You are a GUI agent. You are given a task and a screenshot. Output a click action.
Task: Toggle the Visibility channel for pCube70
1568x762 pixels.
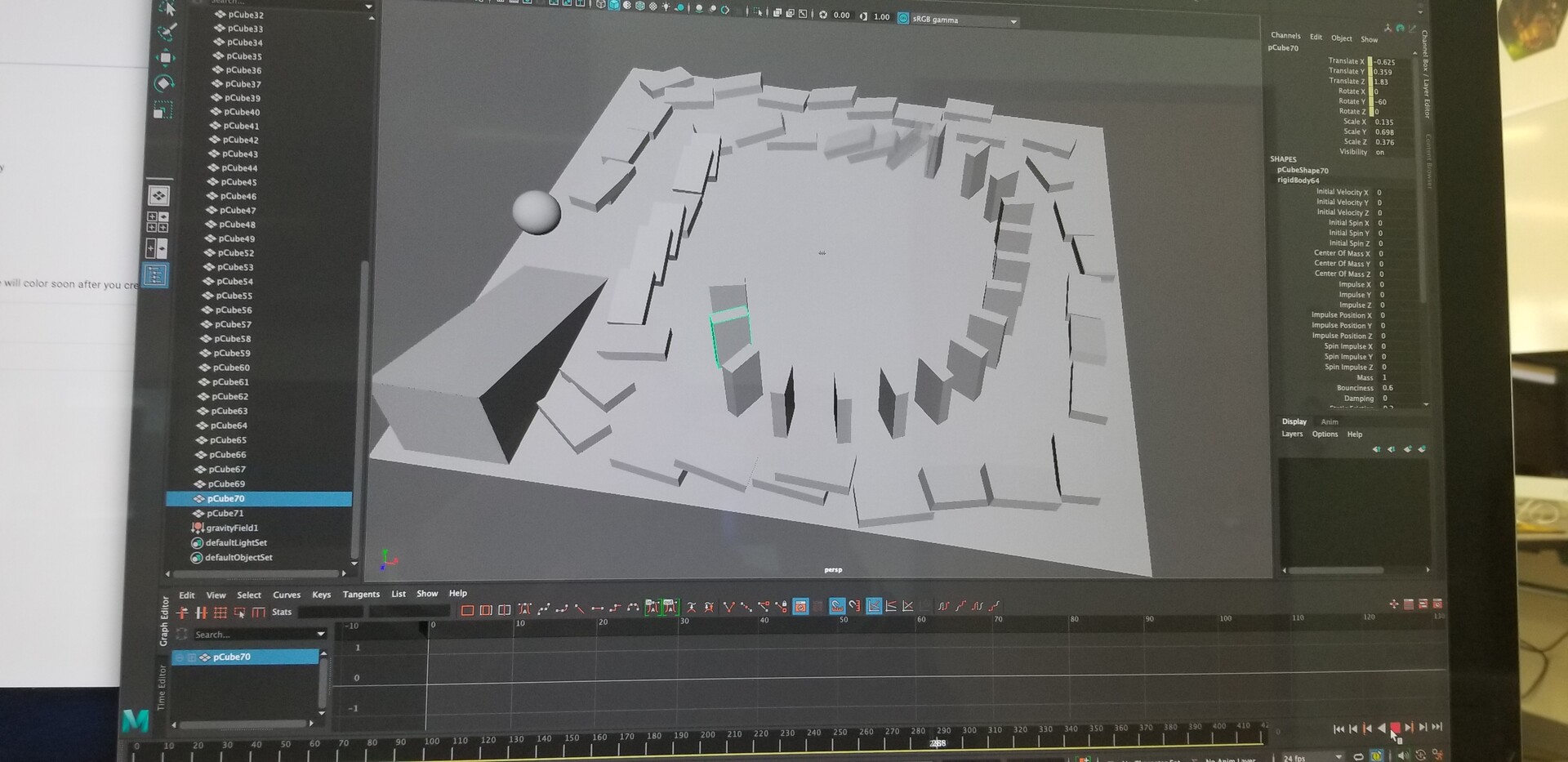click(x=1380, y=151)
